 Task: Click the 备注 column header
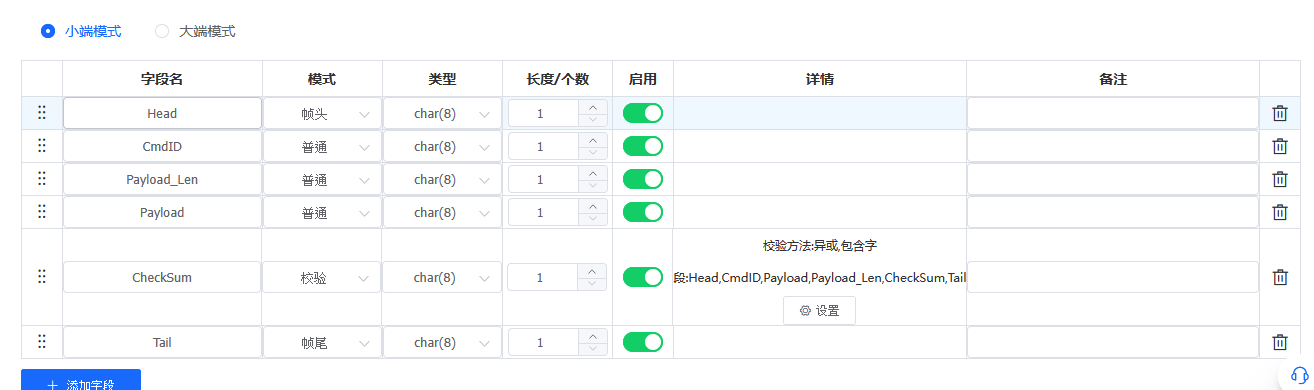[1113, 78]
